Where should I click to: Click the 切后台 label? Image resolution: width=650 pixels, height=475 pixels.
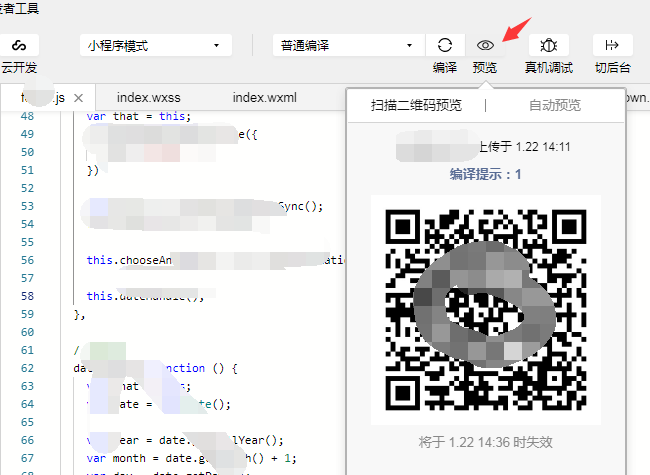point(612,68)
